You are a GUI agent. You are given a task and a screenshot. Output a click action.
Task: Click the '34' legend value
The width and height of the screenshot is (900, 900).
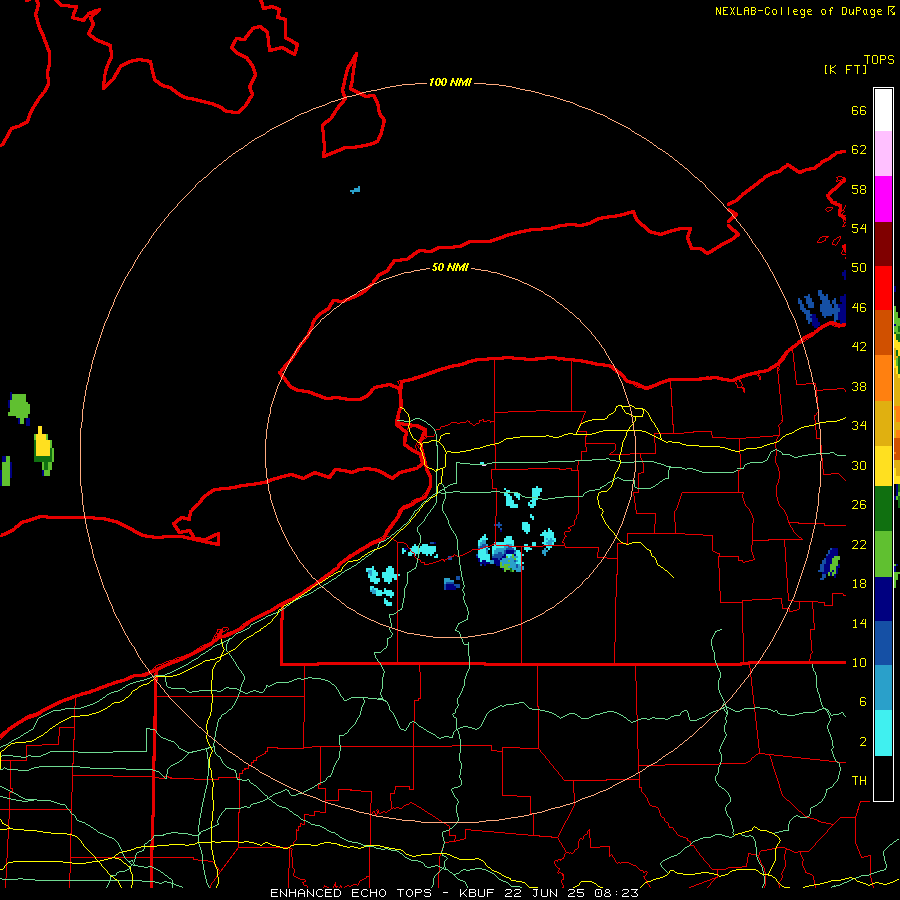(859, 425)
